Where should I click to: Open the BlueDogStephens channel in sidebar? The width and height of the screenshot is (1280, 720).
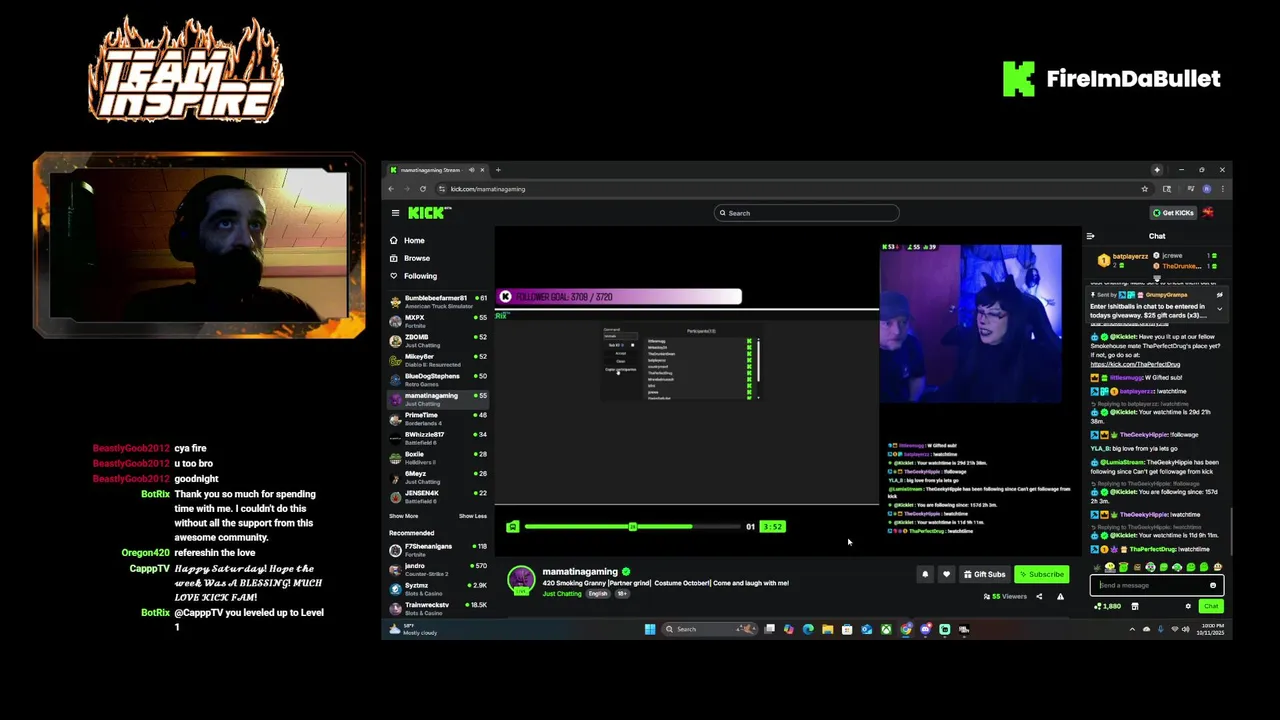coord(438,379)
